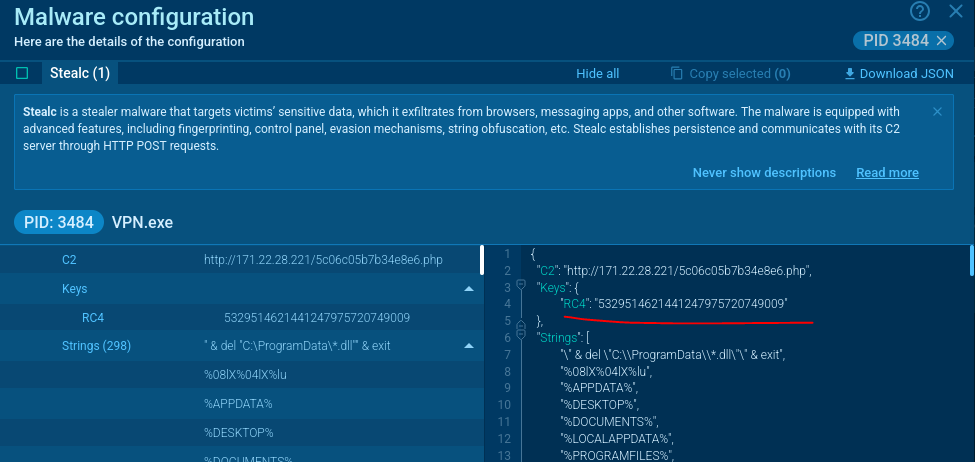Click the Download JSON arrow icon

[850, 73]
